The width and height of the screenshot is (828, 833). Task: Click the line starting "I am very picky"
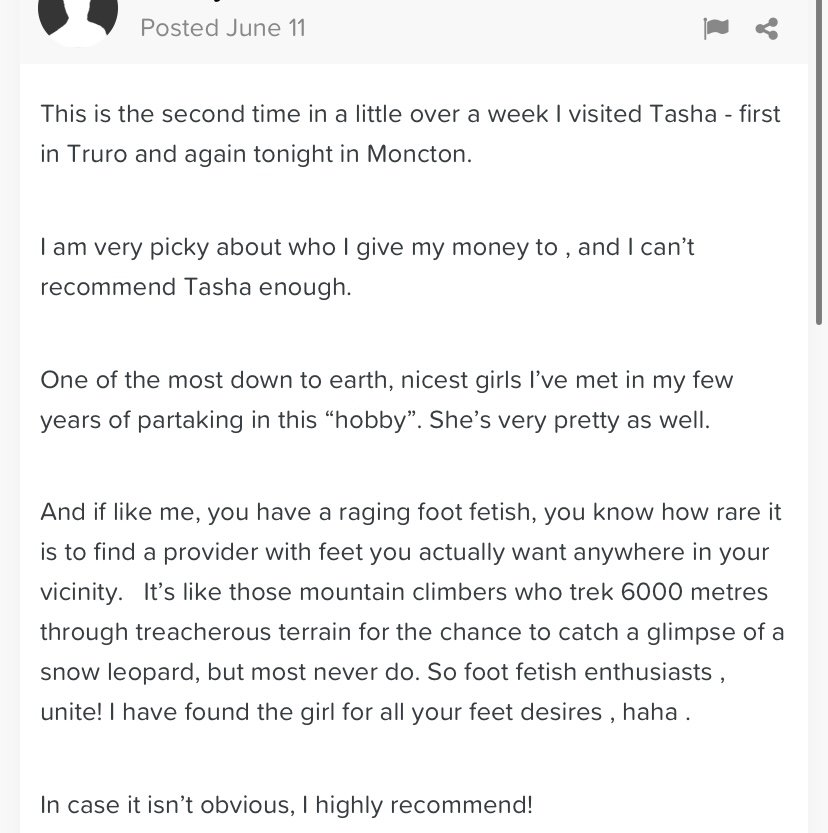[367, 248]
